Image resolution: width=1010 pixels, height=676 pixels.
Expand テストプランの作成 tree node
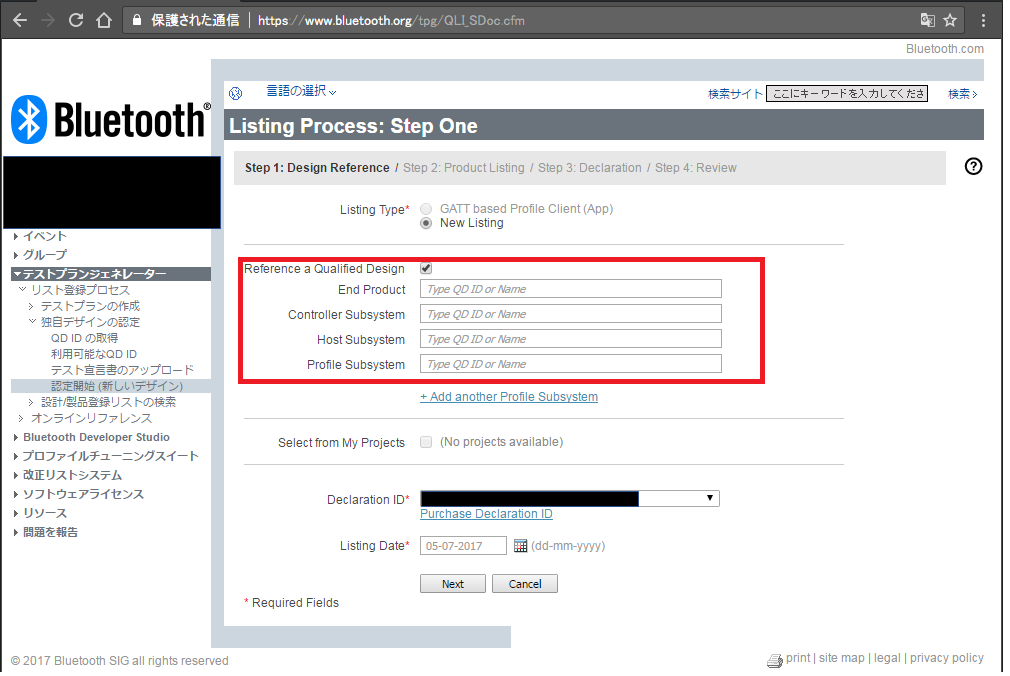click(31, 307)
